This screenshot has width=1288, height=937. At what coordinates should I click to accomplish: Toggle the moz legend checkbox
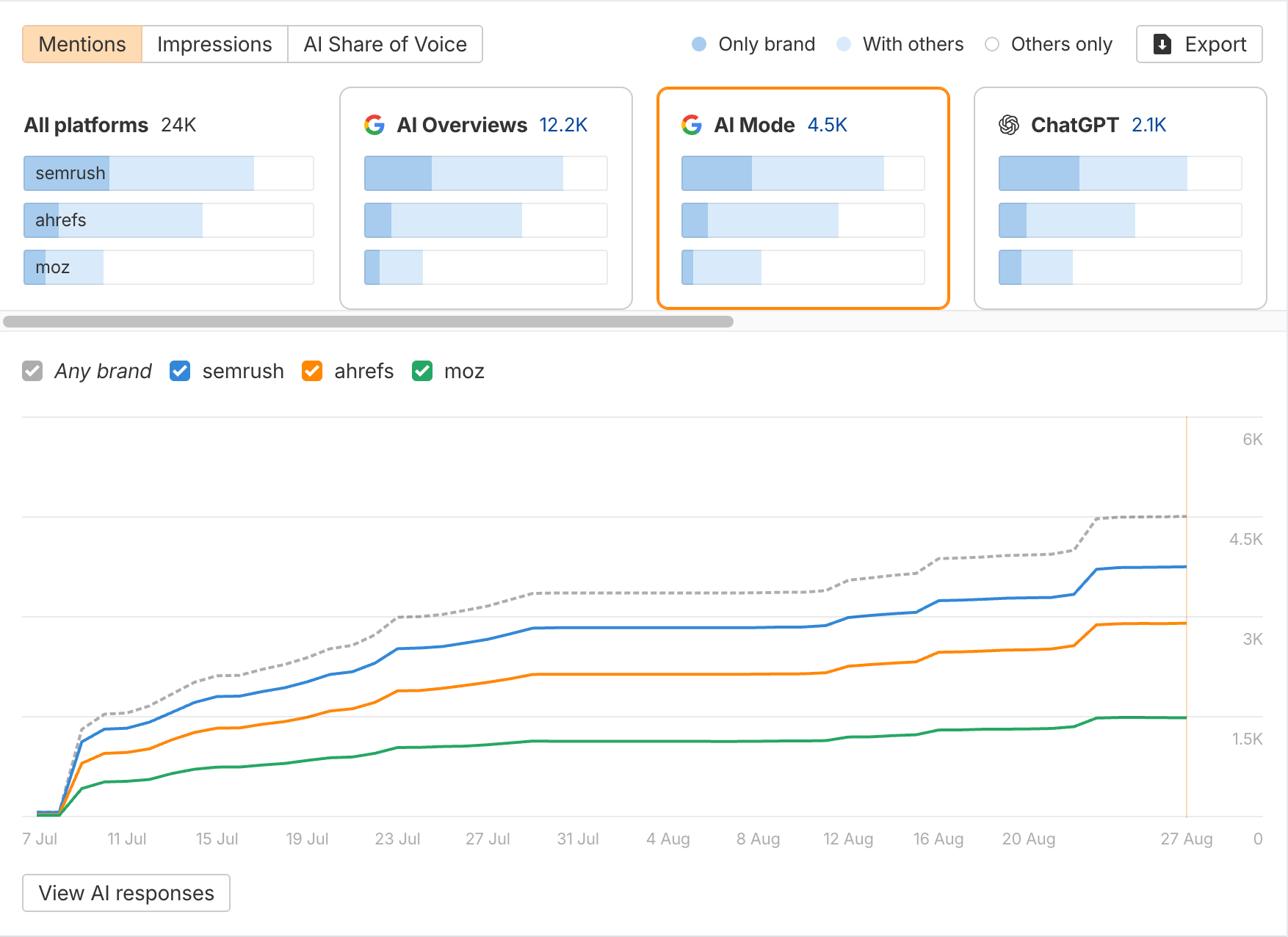[422, 371]
